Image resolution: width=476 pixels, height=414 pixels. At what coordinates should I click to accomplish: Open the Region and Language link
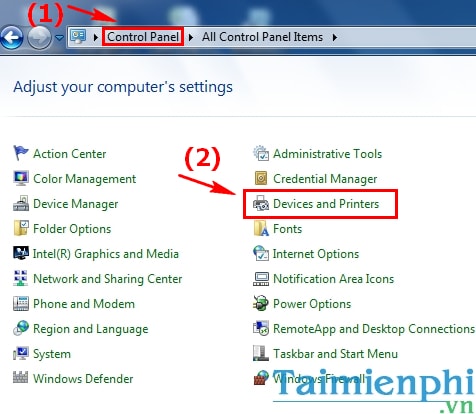[x=91, y=329]
